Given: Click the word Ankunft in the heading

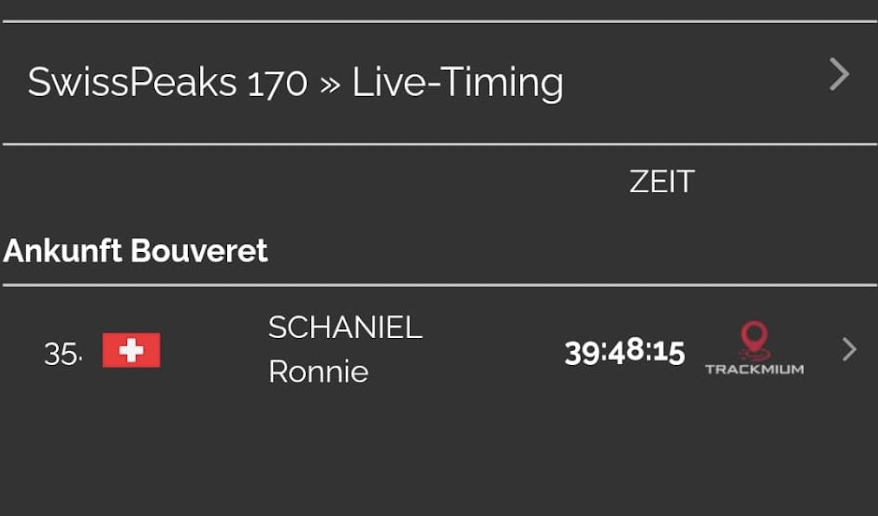Looking at the screenshot, I should (65, 250).
